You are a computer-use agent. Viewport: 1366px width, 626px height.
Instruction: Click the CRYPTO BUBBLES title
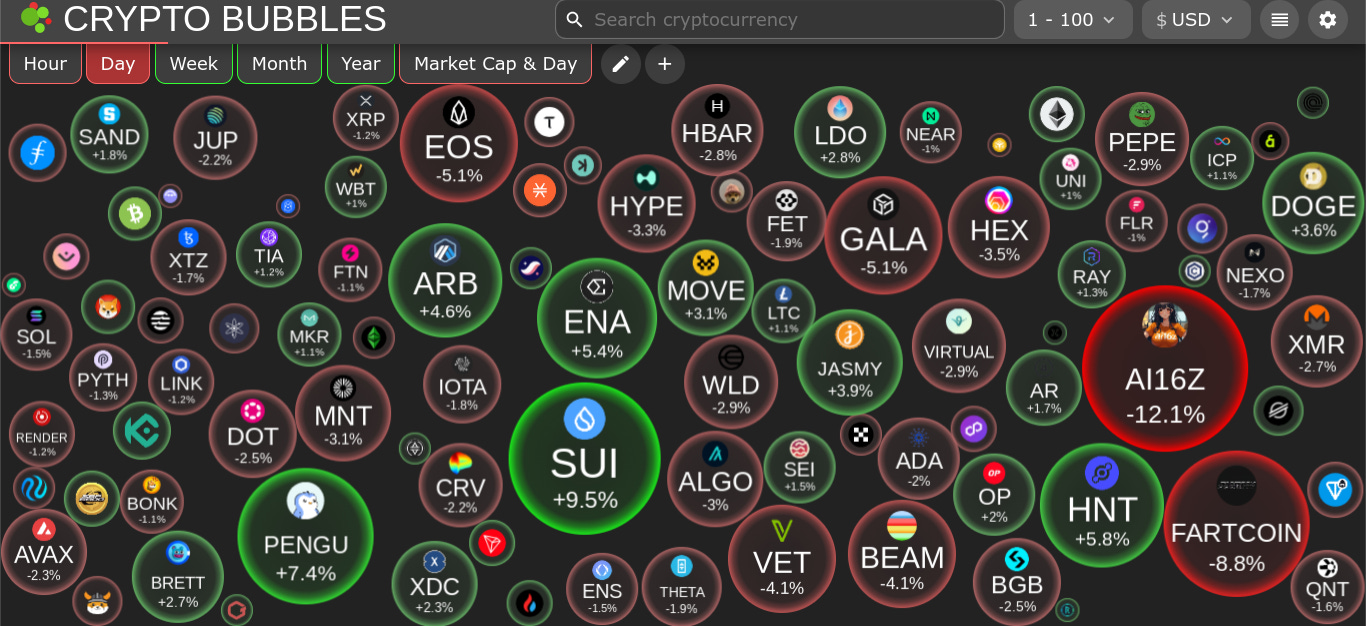[225, 18]
